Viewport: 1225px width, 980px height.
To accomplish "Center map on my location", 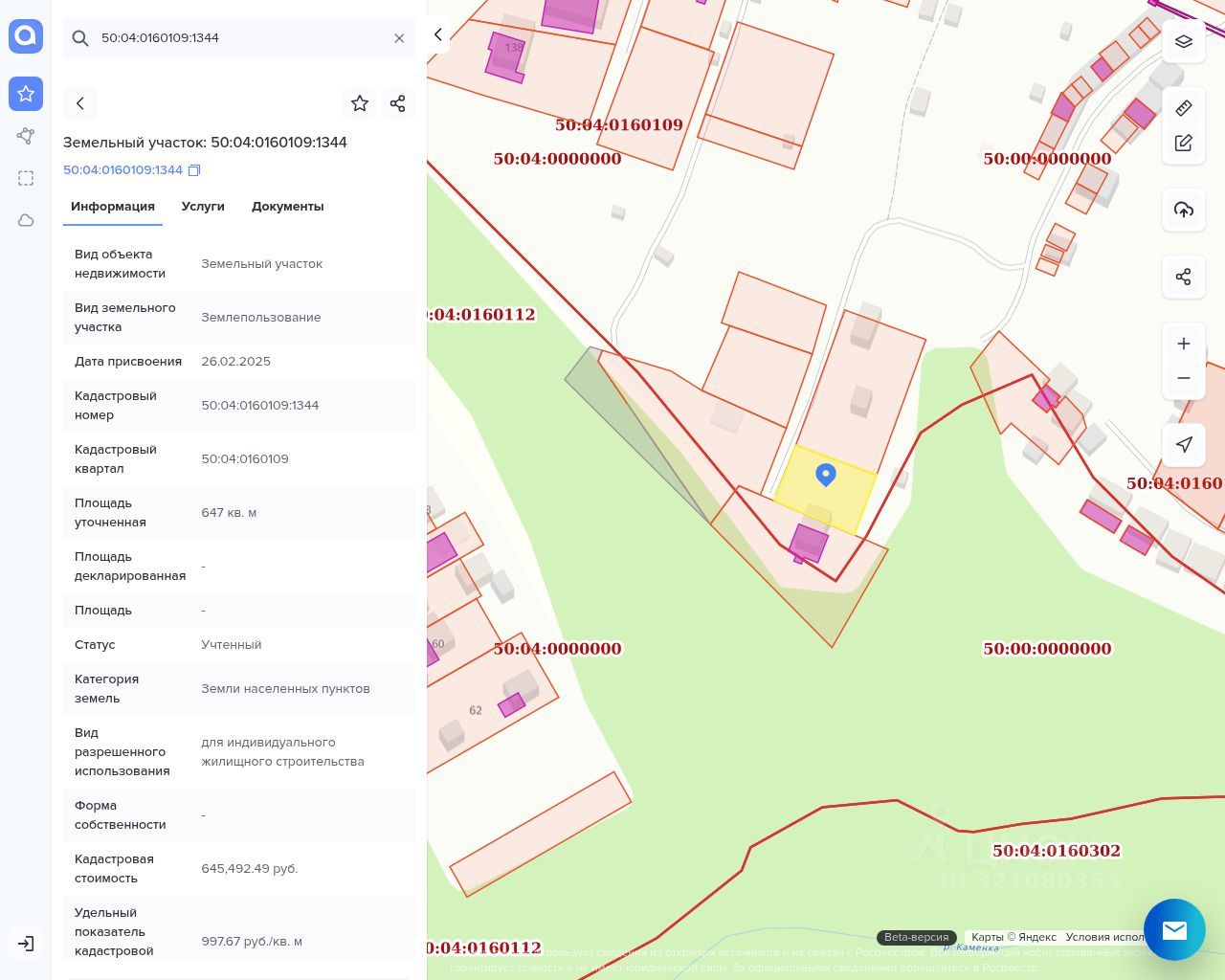I will [1184, 444].
